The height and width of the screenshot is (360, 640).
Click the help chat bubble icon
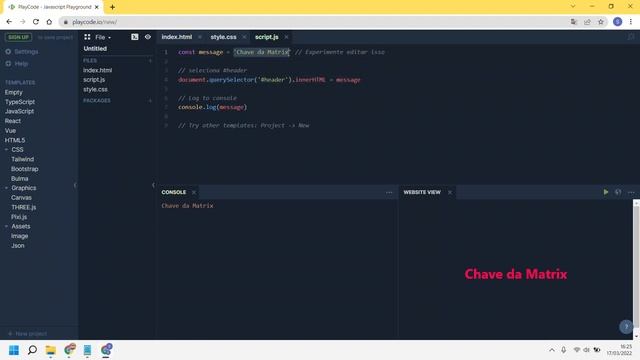626,327
